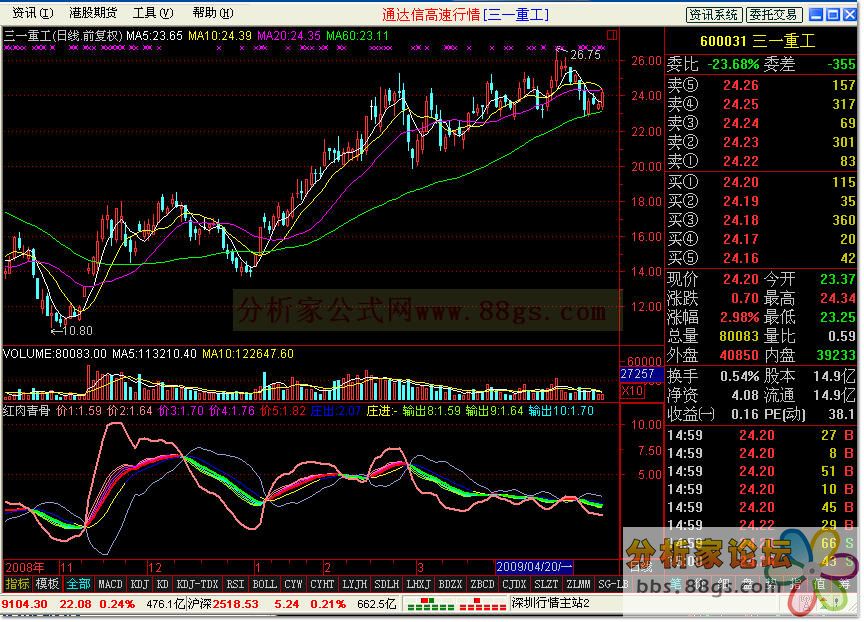Switch to the SDLH indicator
The image size is (864, 622).
[x=386, y=584]
